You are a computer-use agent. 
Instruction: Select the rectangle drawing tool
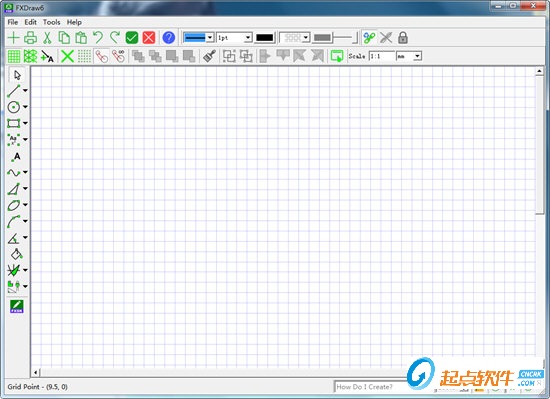pyautogui.click(x=14, y=123)
